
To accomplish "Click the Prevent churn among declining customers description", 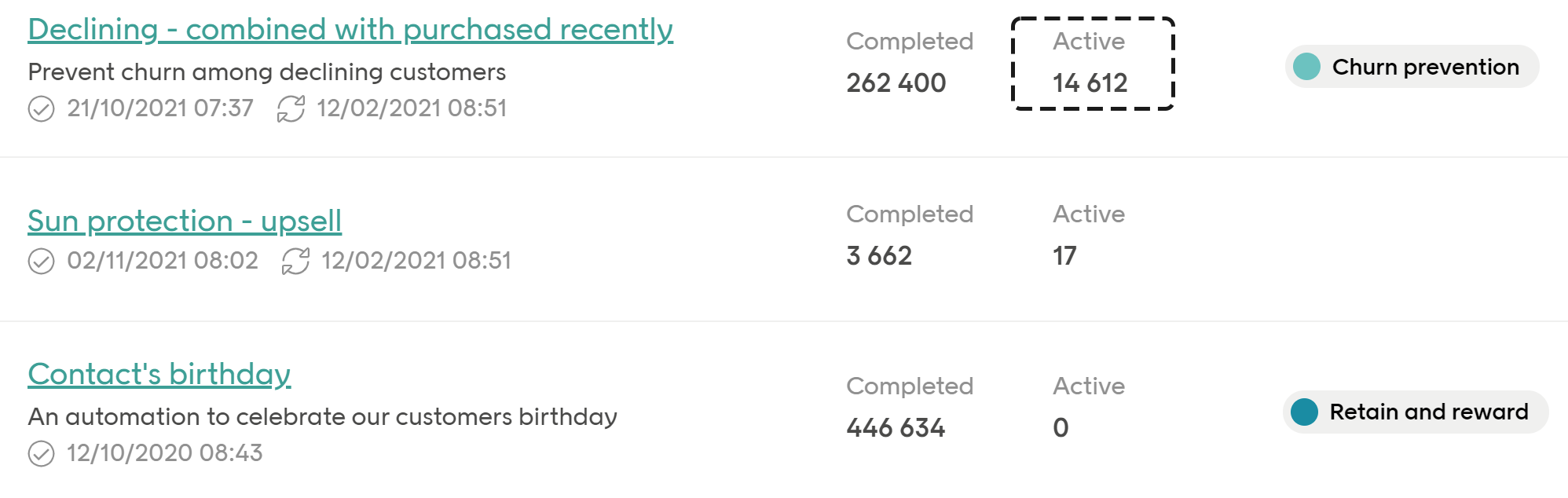I will pos(267,72).
